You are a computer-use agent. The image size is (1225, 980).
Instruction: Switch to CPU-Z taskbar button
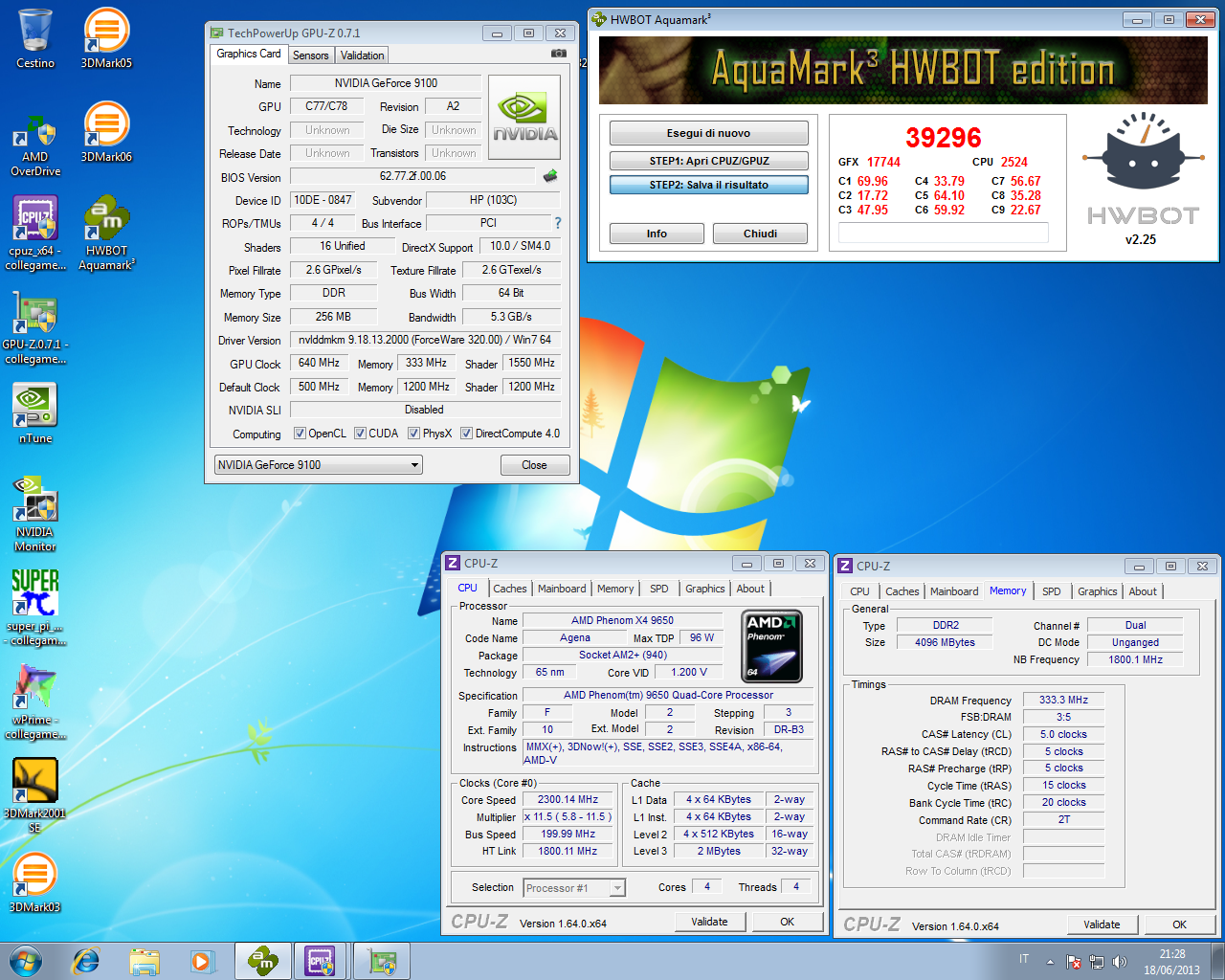[x=321, y=961]
